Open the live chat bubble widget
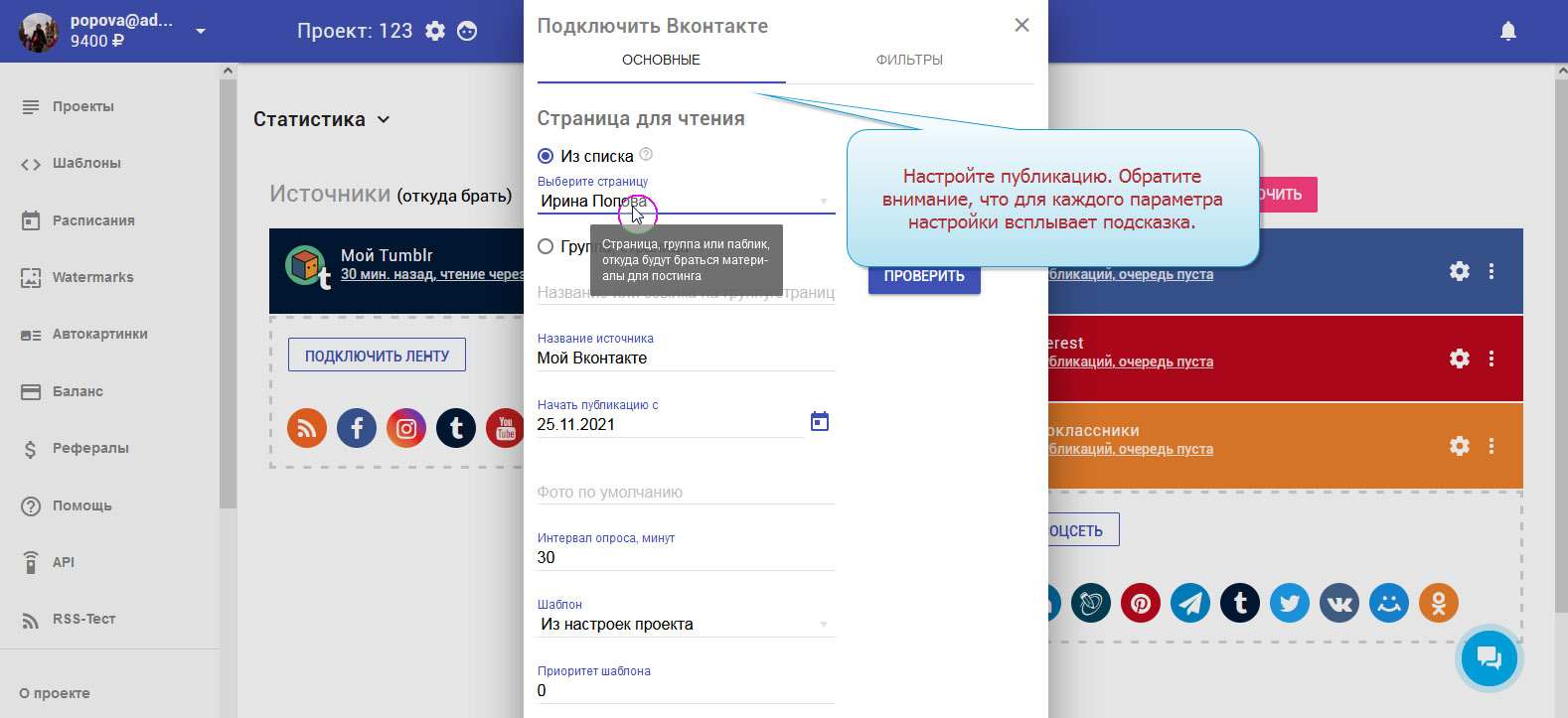Image resolution: width=1568 pixels, height=718 pixels. (x=1488, y=657)
